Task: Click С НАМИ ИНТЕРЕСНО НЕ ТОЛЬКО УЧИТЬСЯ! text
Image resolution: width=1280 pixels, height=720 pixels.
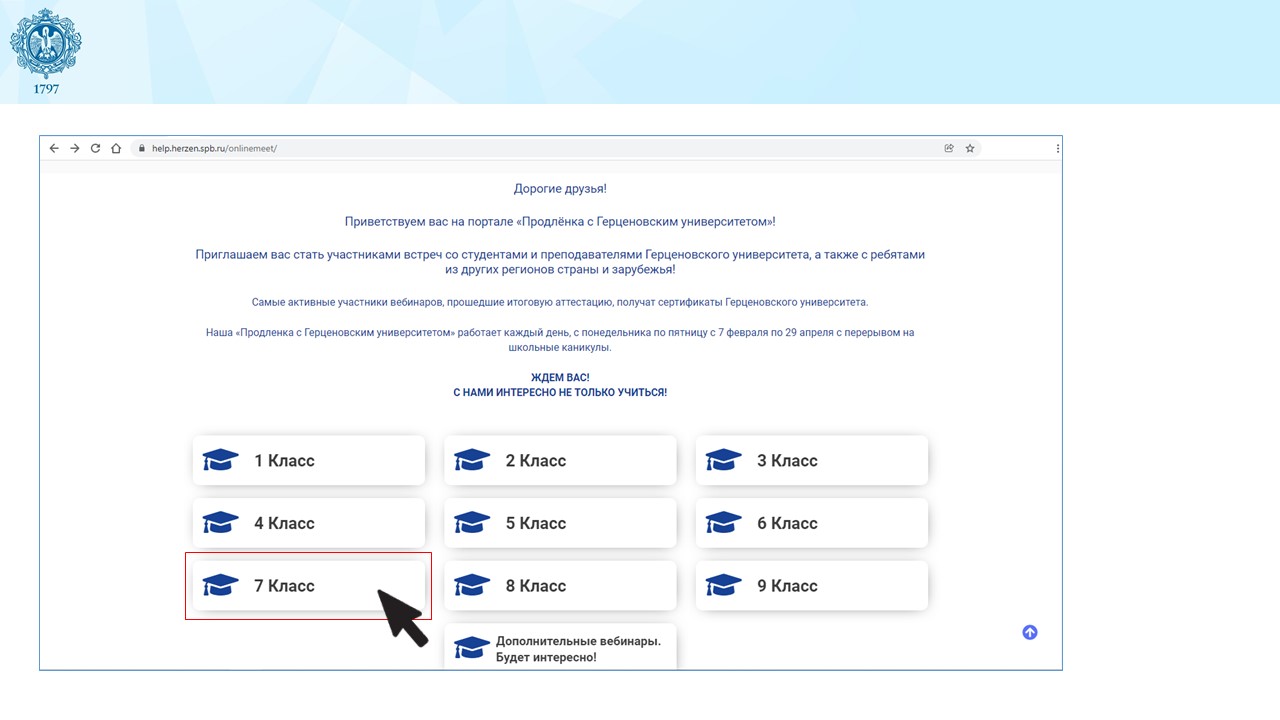Action: pos(560,393)
